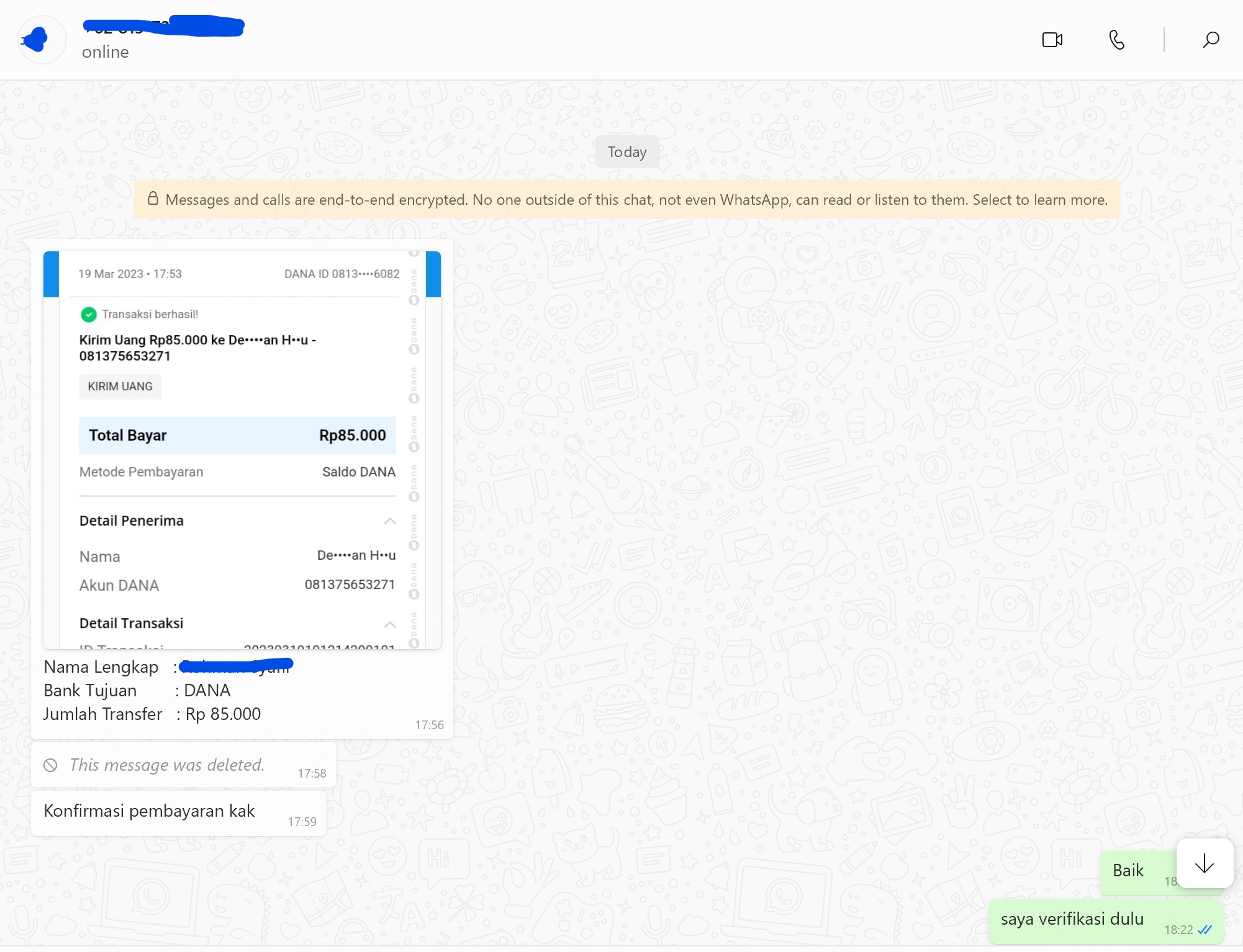Click the "online" status text
1243x952 pixels.
[106, 52]
